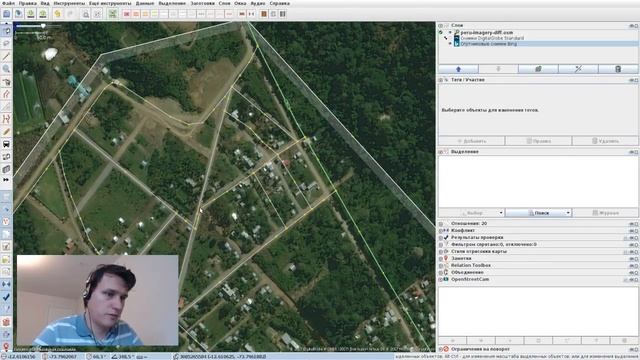Click active-layer indicator for peru-imagery-diff.osm
640x360 pixels.
point(441,32)
